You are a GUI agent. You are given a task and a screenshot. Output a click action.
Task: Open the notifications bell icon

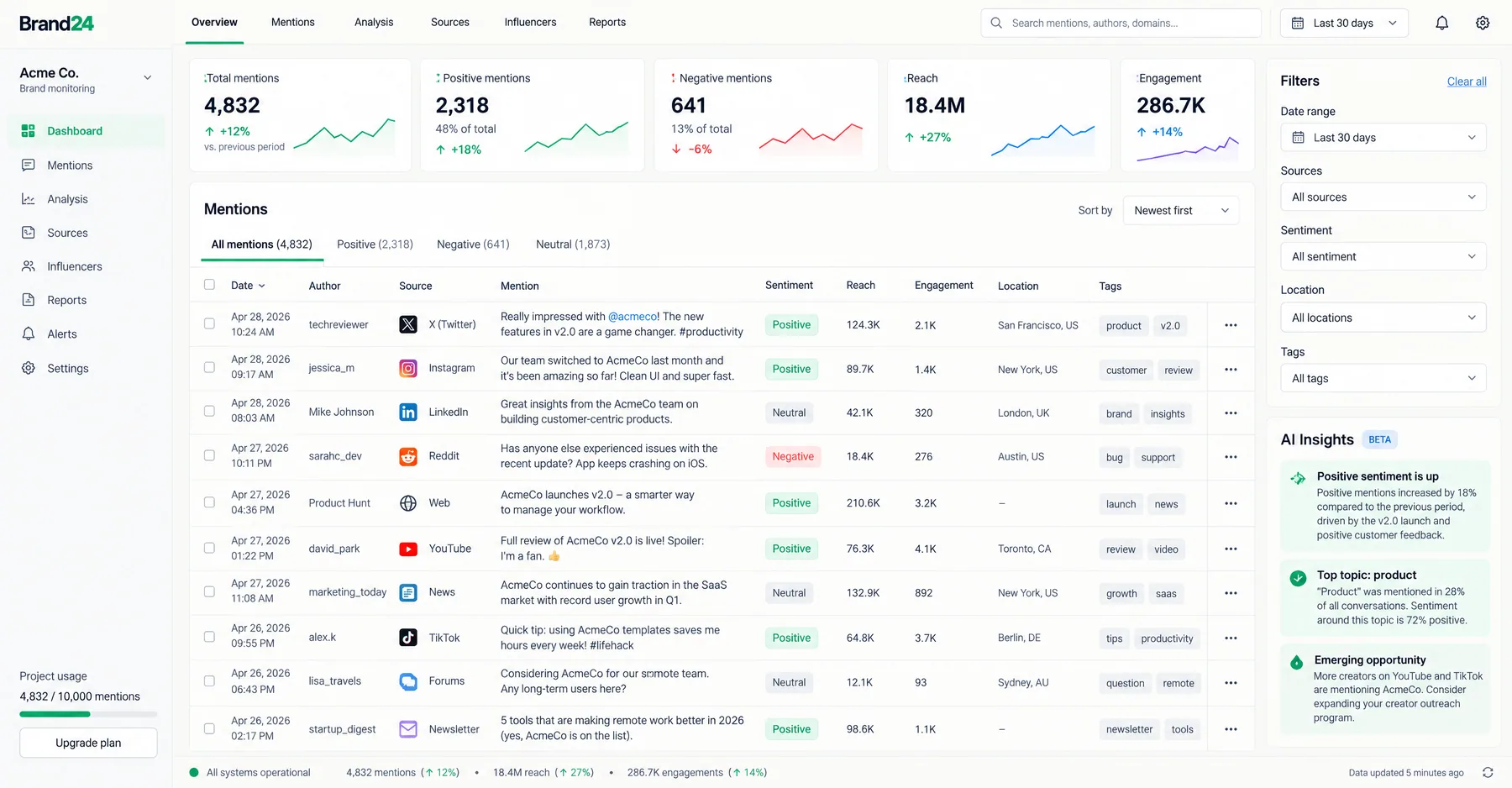click(1441, 23)
